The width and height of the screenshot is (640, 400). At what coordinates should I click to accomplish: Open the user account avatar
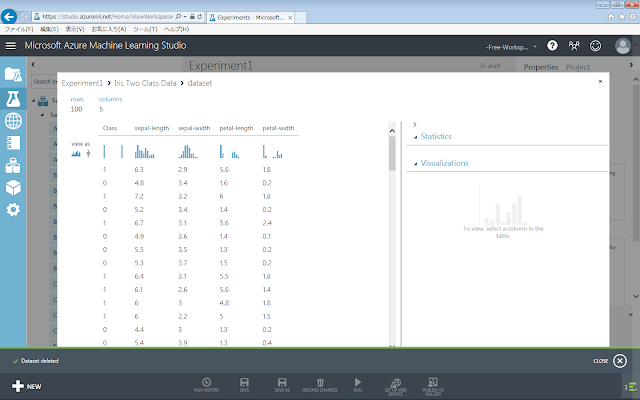tap(623, 46)
